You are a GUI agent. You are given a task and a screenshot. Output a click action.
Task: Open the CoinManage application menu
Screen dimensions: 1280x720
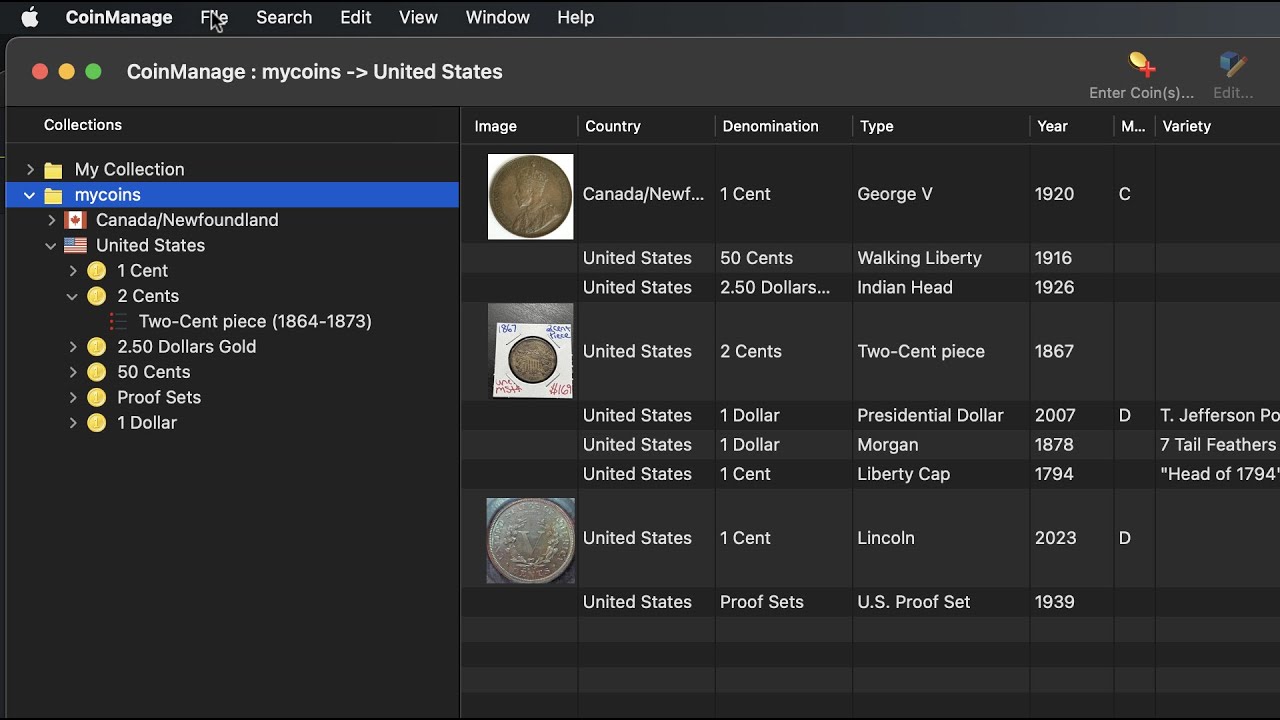pos(119,17)
